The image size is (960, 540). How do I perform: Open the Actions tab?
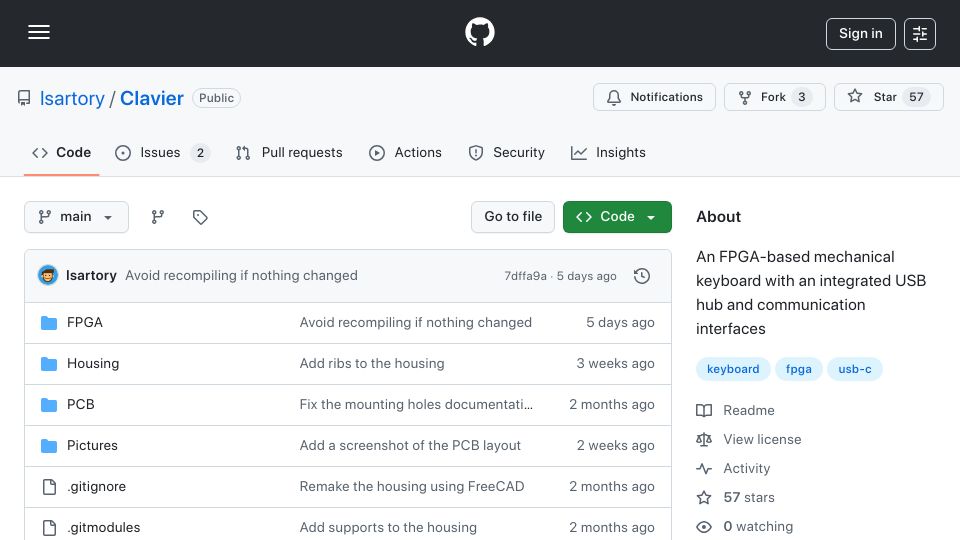[405, 152]
